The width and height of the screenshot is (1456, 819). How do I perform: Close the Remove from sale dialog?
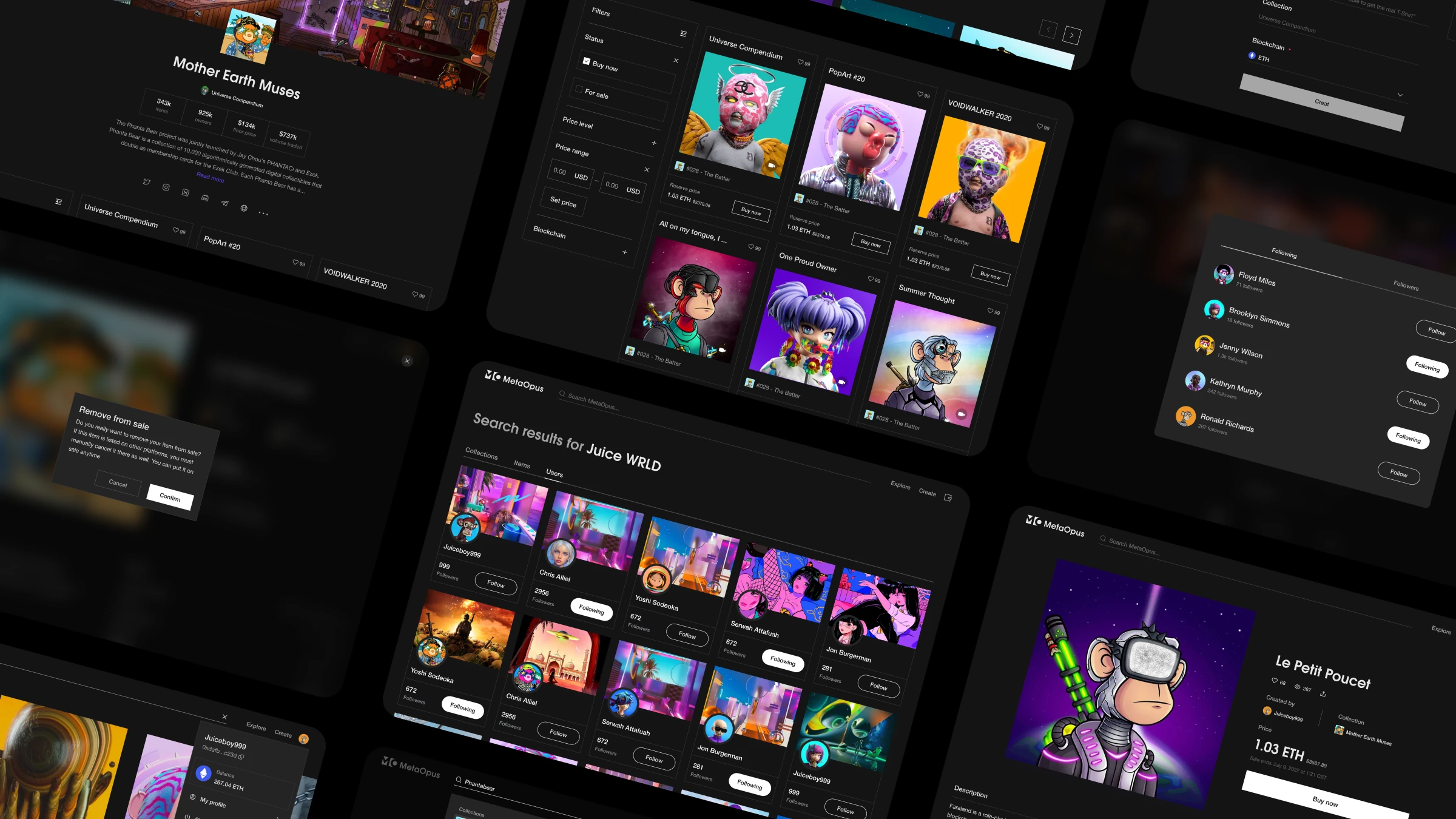coord(407,361)
